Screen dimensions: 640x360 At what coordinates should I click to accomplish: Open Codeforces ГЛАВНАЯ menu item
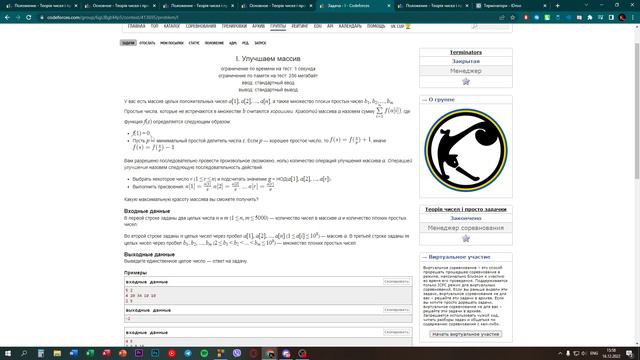point(136,26)
